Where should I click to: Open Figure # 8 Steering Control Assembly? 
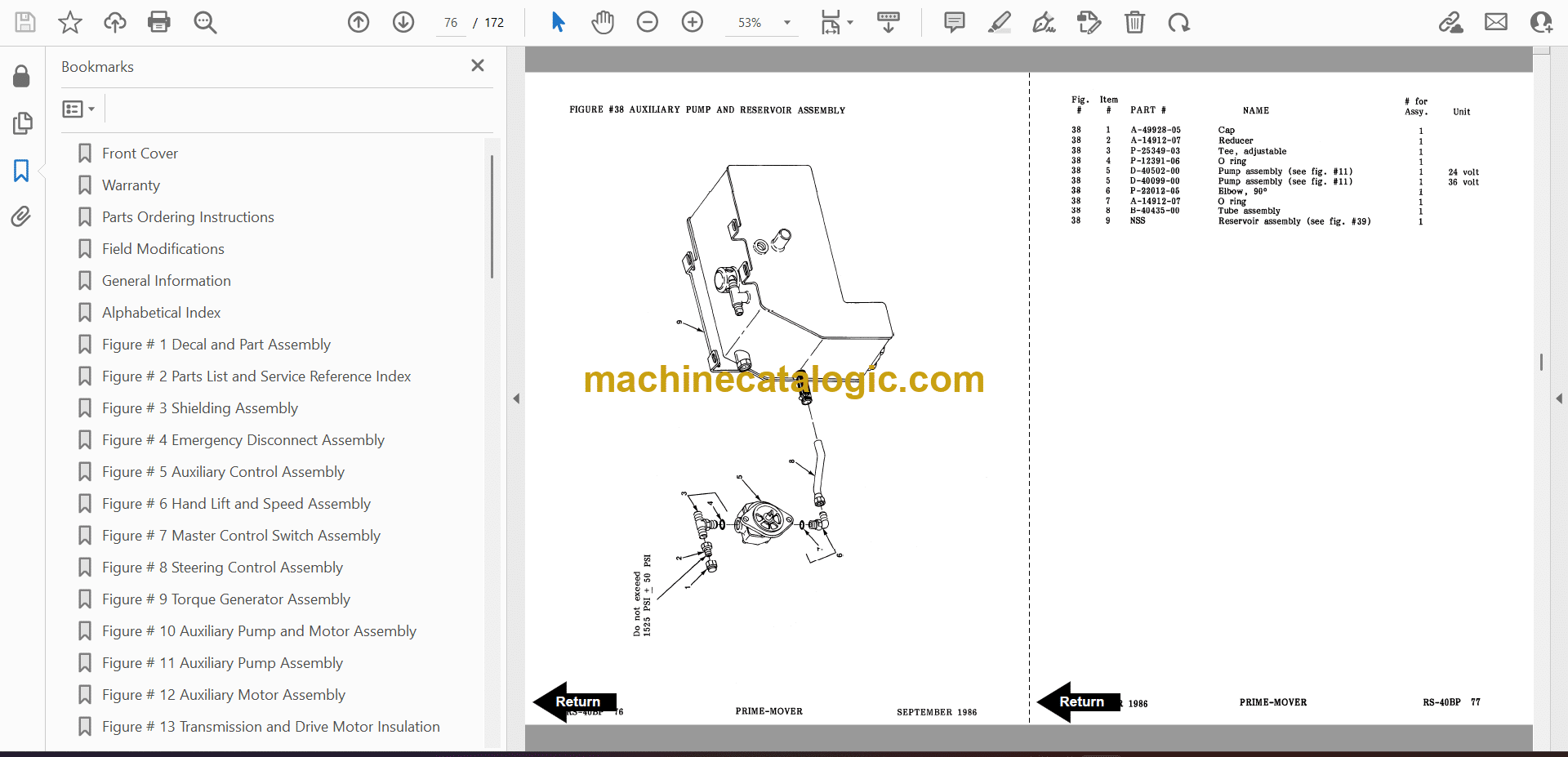tap(222, 568)
